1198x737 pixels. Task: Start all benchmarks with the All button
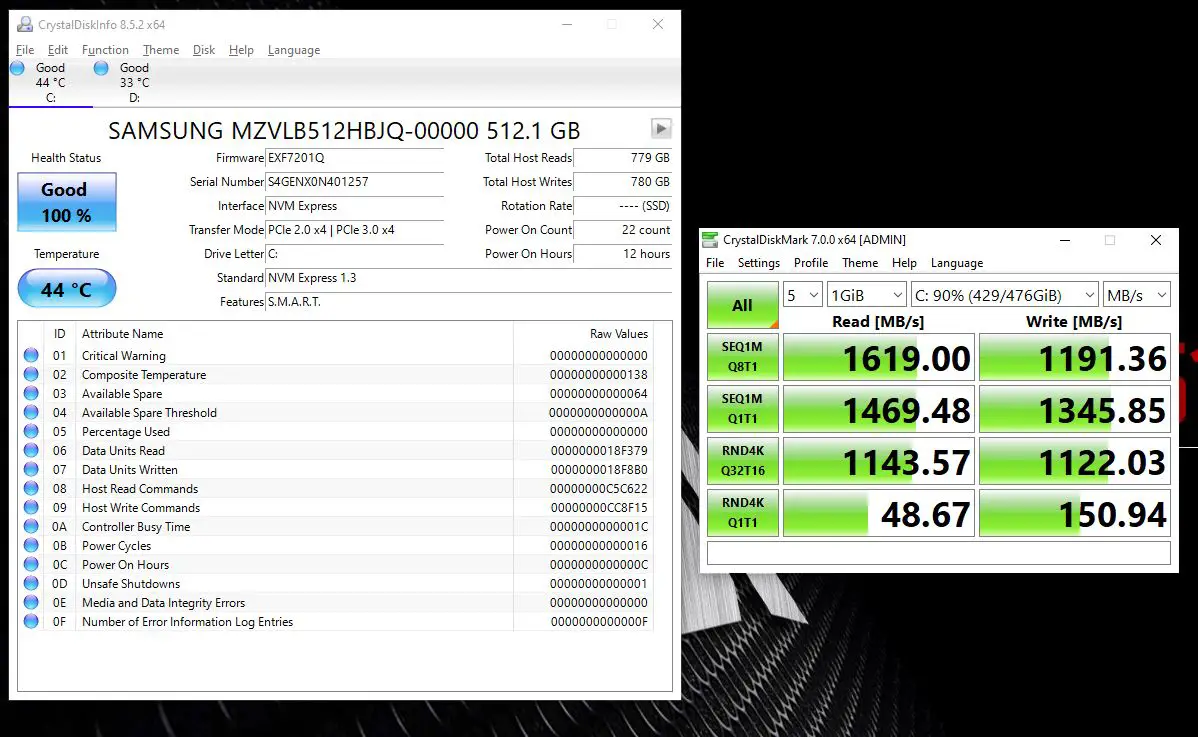pyautogui.click(x=743, y=305)
